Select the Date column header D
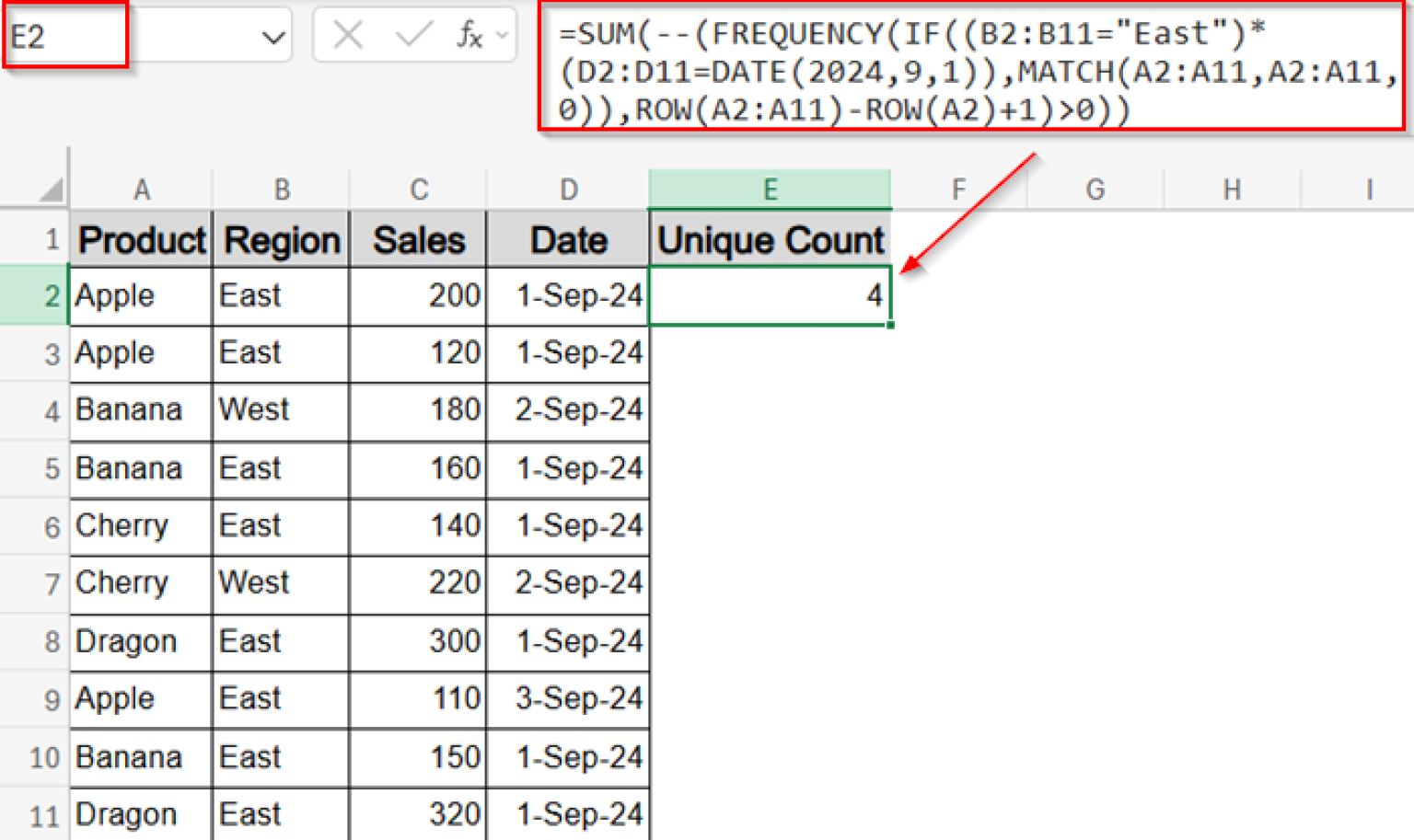This screenshot has width=1414, height=840. pyautogui.click(x=568, y=189)
